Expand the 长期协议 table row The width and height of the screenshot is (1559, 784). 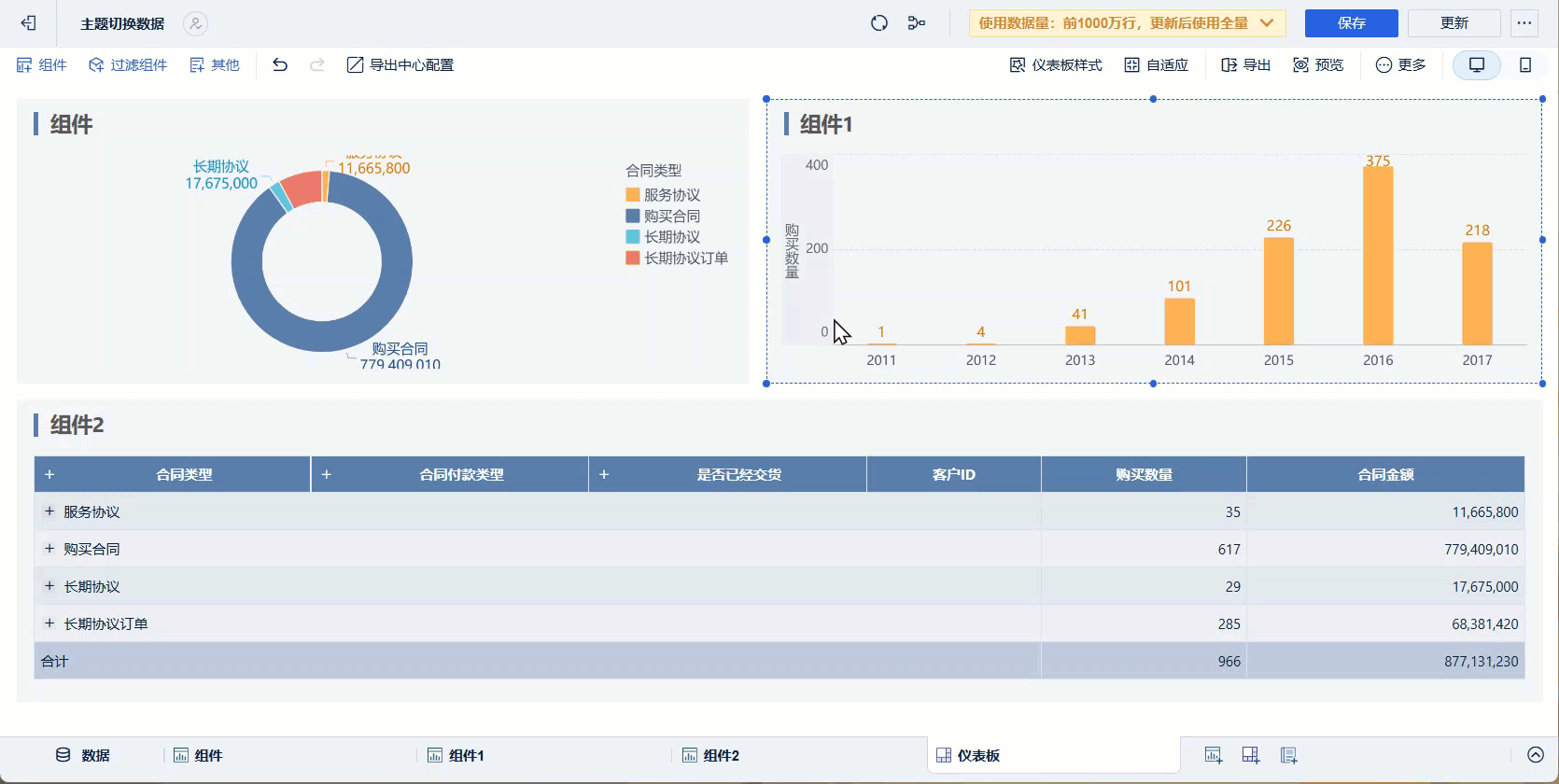click(x=49, y=586)
